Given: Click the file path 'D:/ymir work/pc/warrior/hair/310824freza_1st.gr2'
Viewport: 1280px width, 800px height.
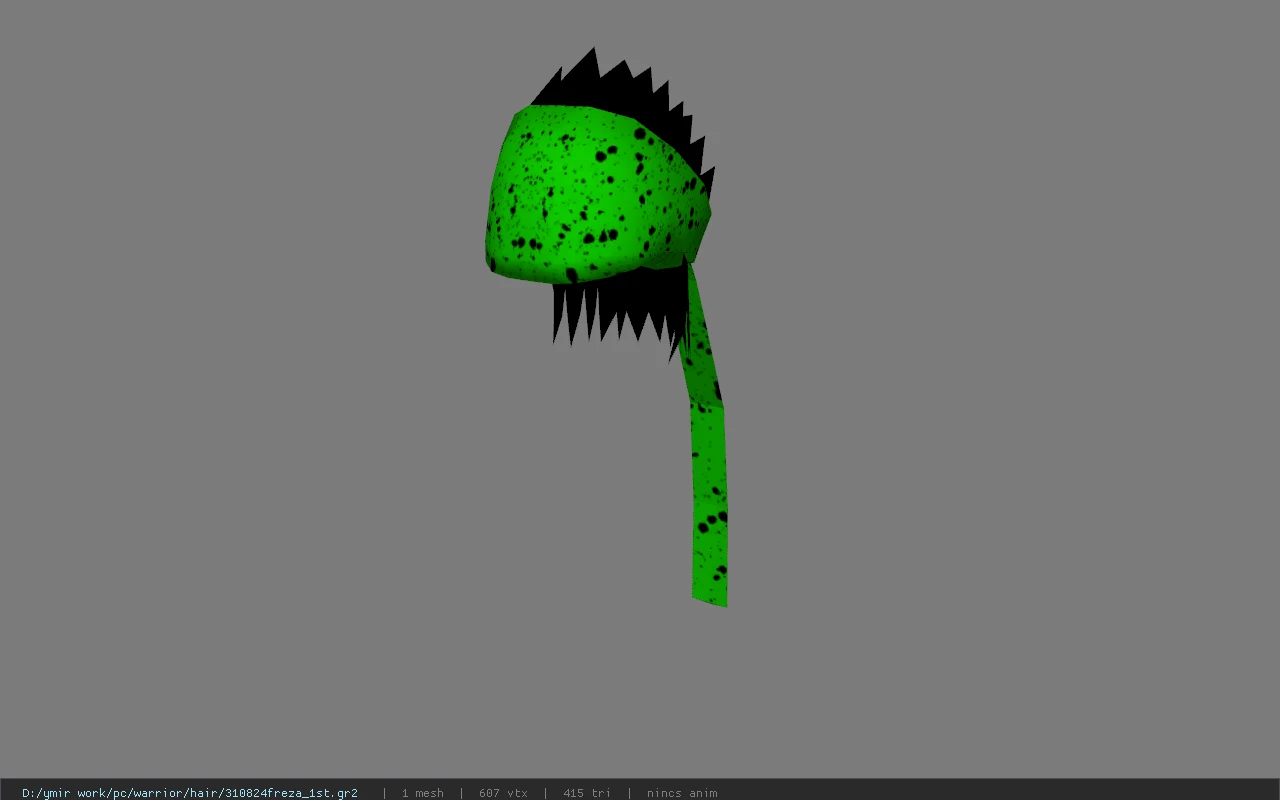Looking at the screenshot, I should pyautogui.click(x=190, y=793).
